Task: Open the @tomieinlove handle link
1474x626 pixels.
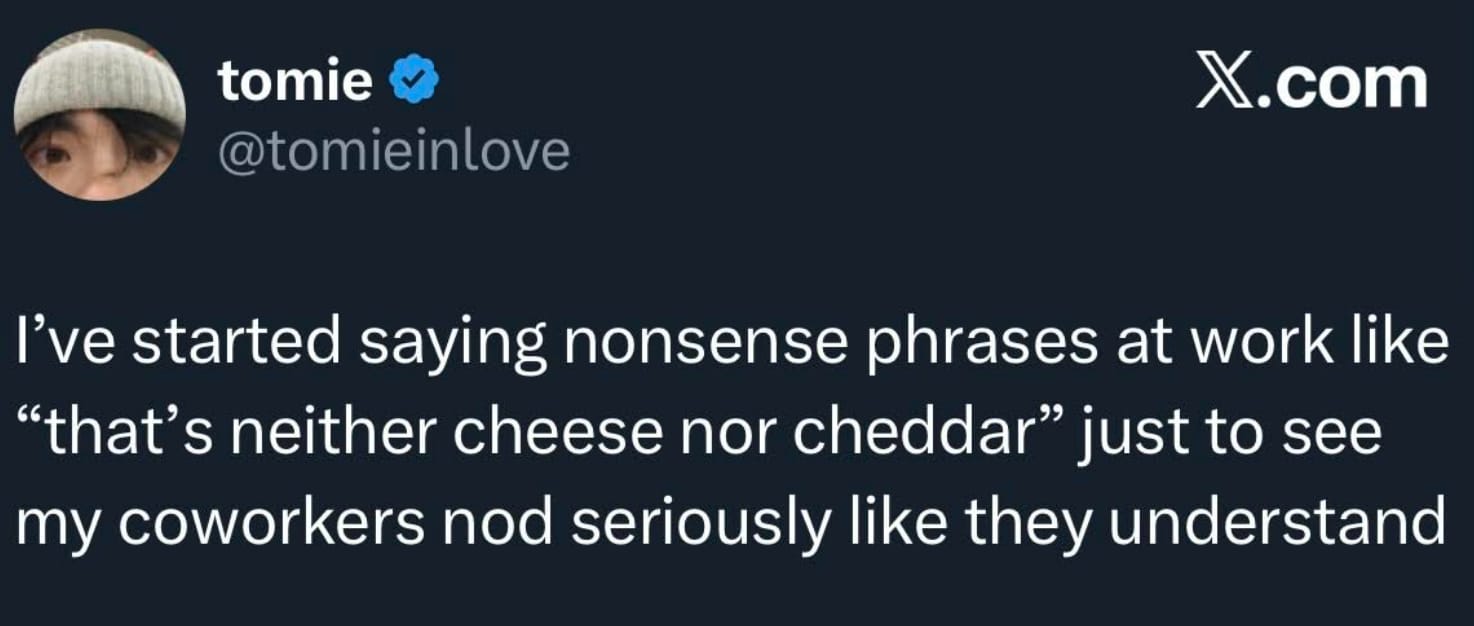Action: [x=394, y=152]
